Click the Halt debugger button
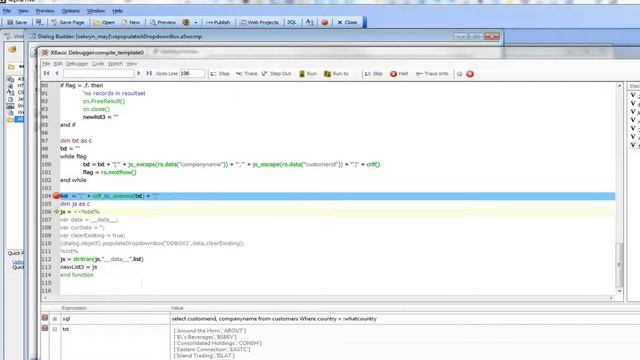 pos(399,73)
